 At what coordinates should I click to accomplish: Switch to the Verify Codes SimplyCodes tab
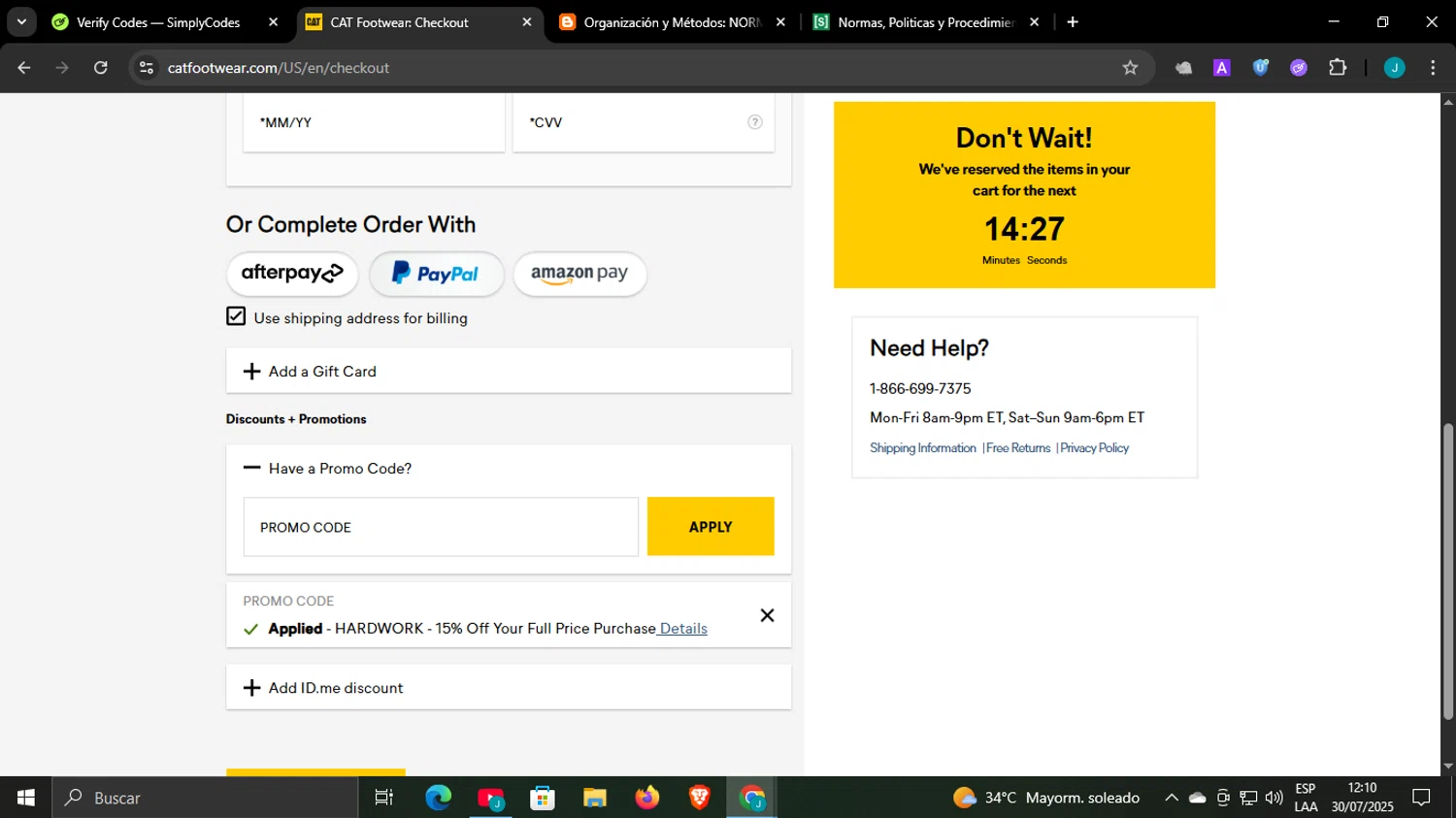click(157, 22)
